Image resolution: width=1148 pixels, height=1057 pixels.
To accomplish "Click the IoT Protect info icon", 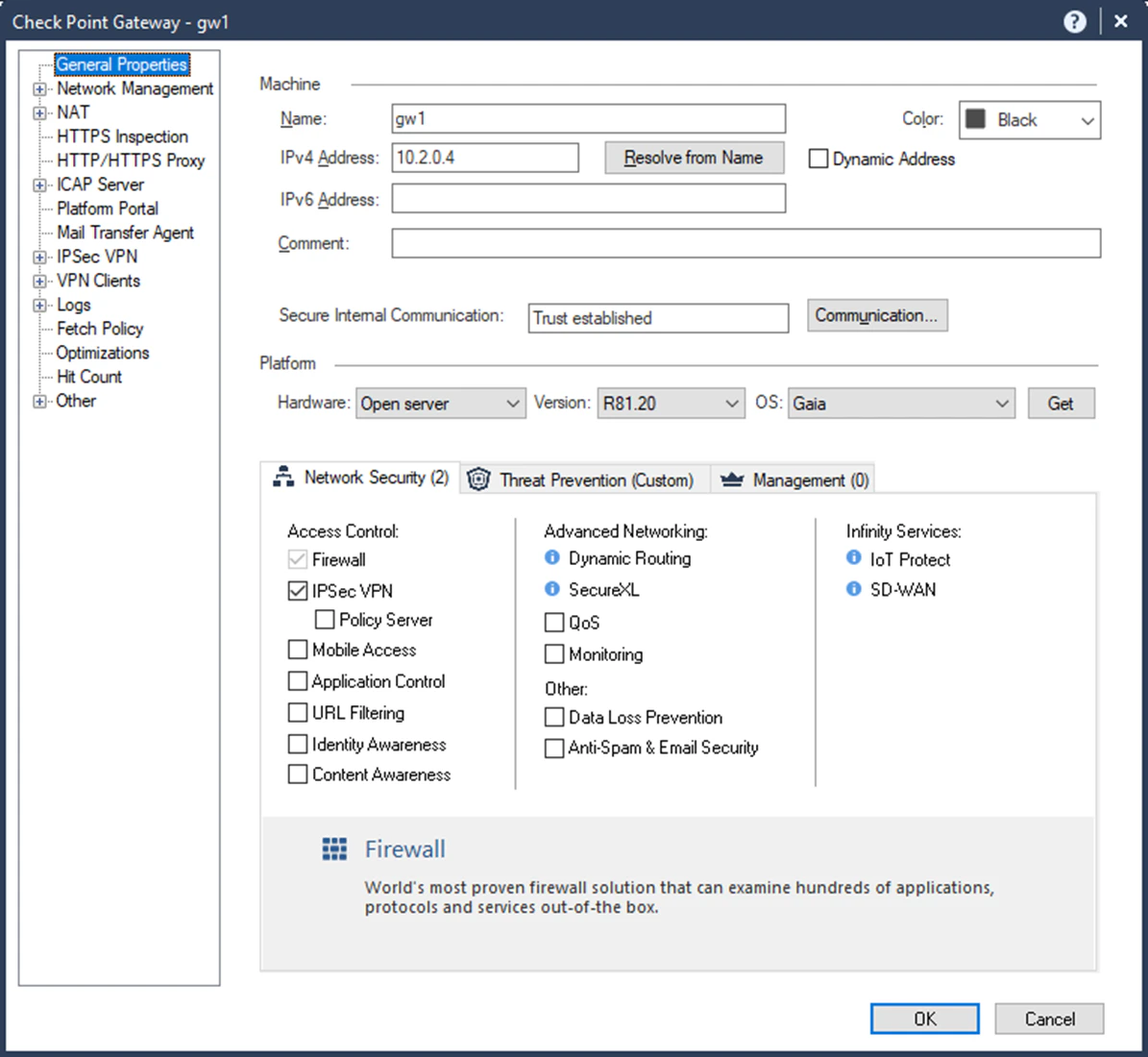I will click(x=854, y=558).
